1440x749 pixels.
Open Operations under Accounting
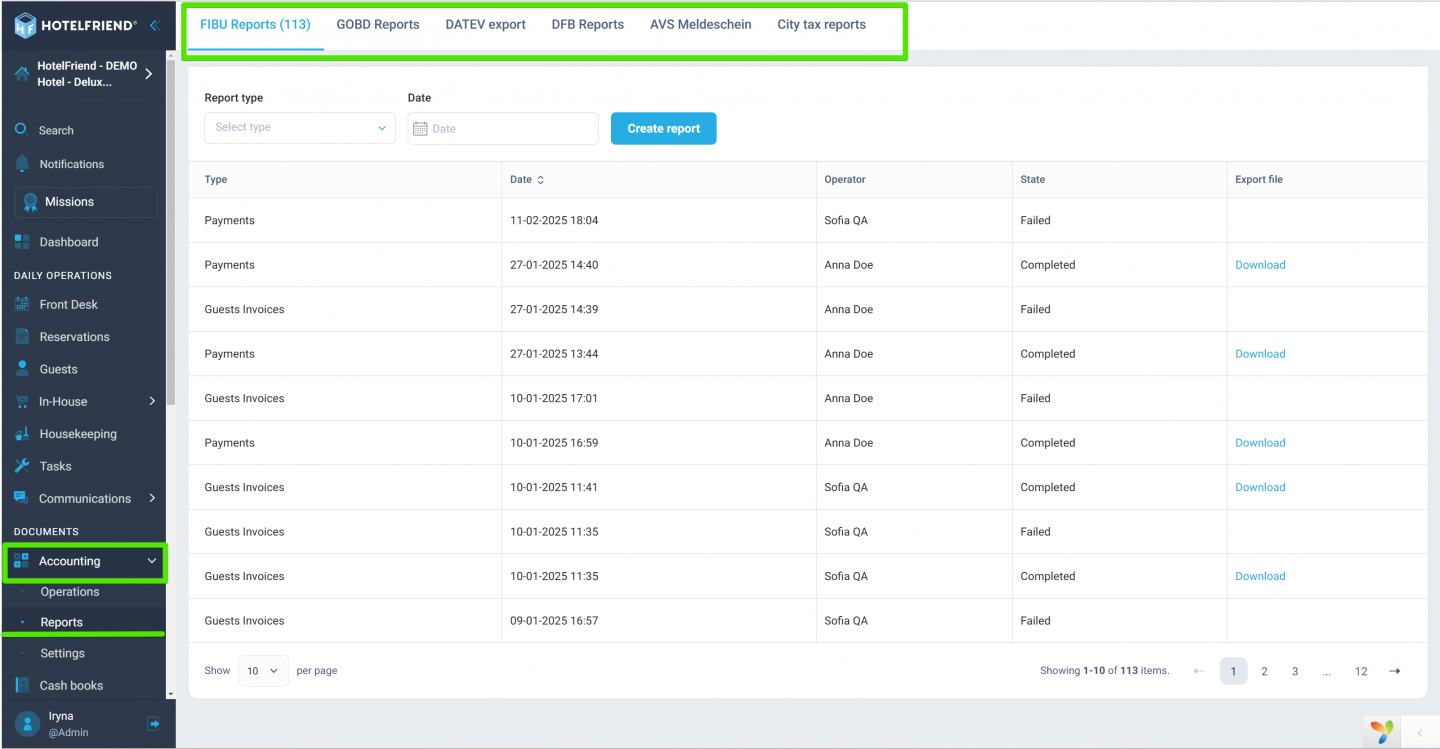(x=70, y=592)
